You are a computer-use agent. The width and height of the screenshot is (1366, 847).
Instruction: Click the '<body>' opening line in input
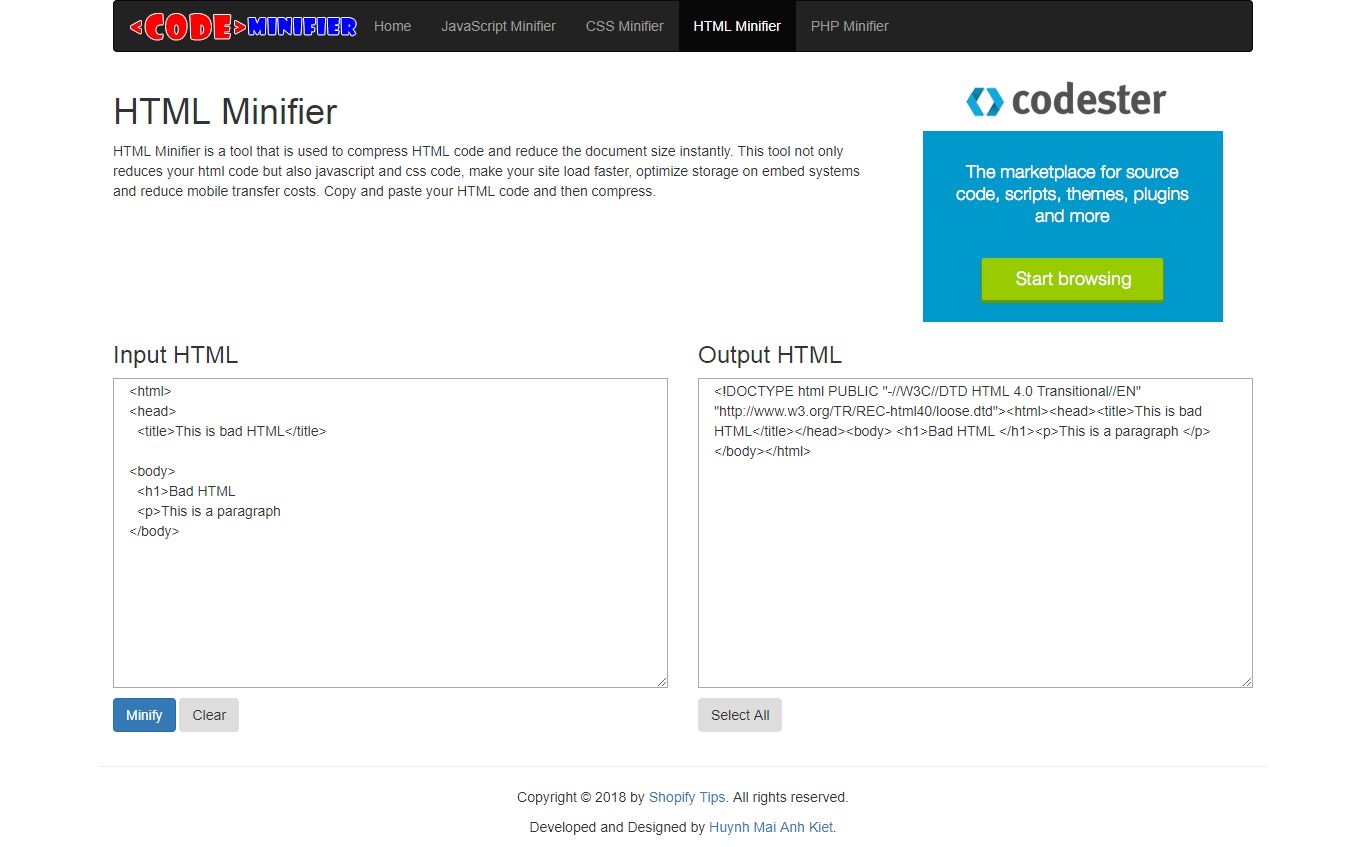[x=152, y=471]
